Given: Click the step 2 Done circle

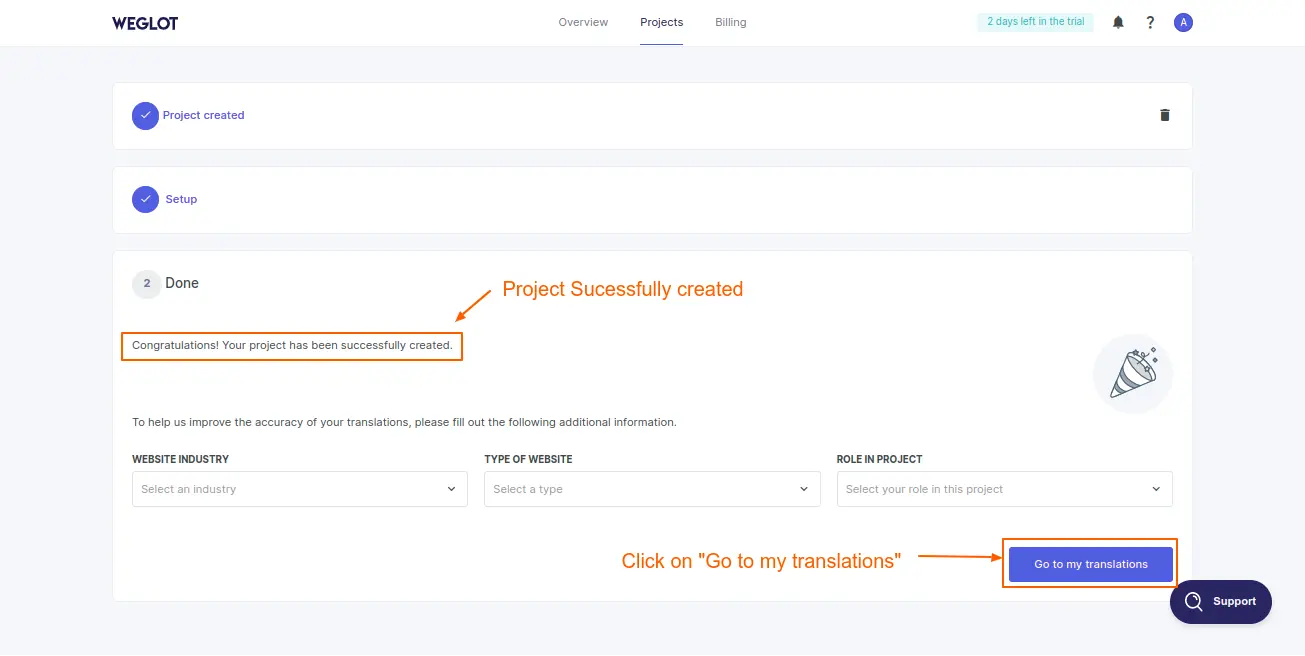Looking at the screenshot, I should click(146, 283).
